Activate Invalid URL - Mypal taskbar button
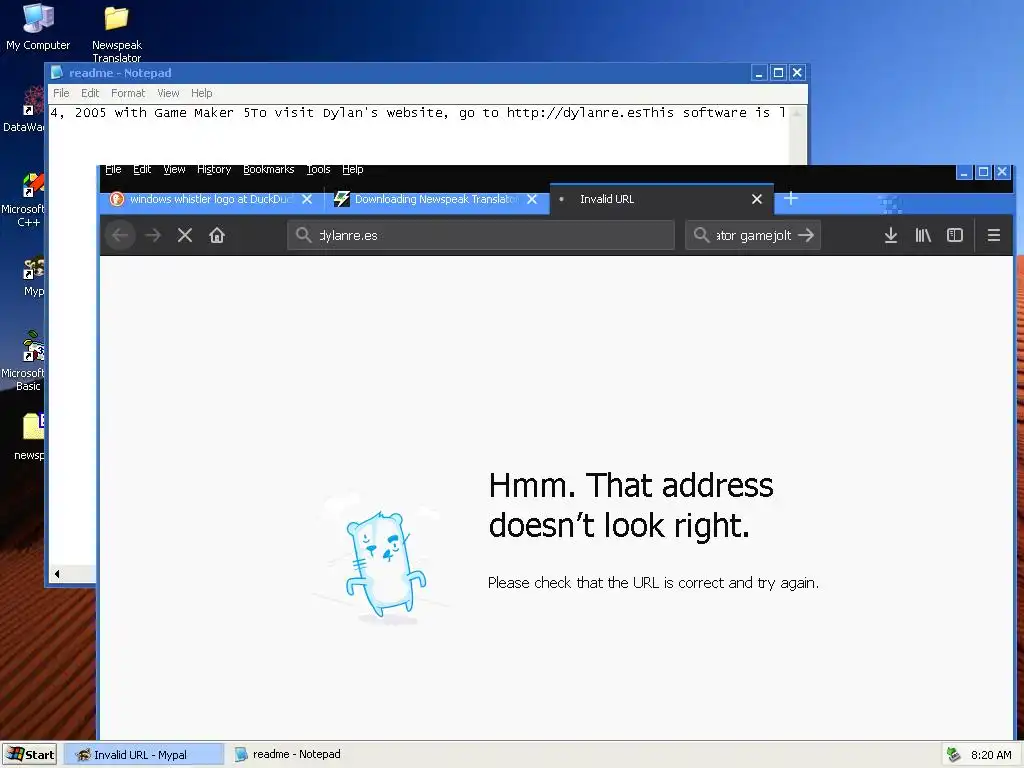Screen dimensions: 1024x768 [x=144, y=754]
